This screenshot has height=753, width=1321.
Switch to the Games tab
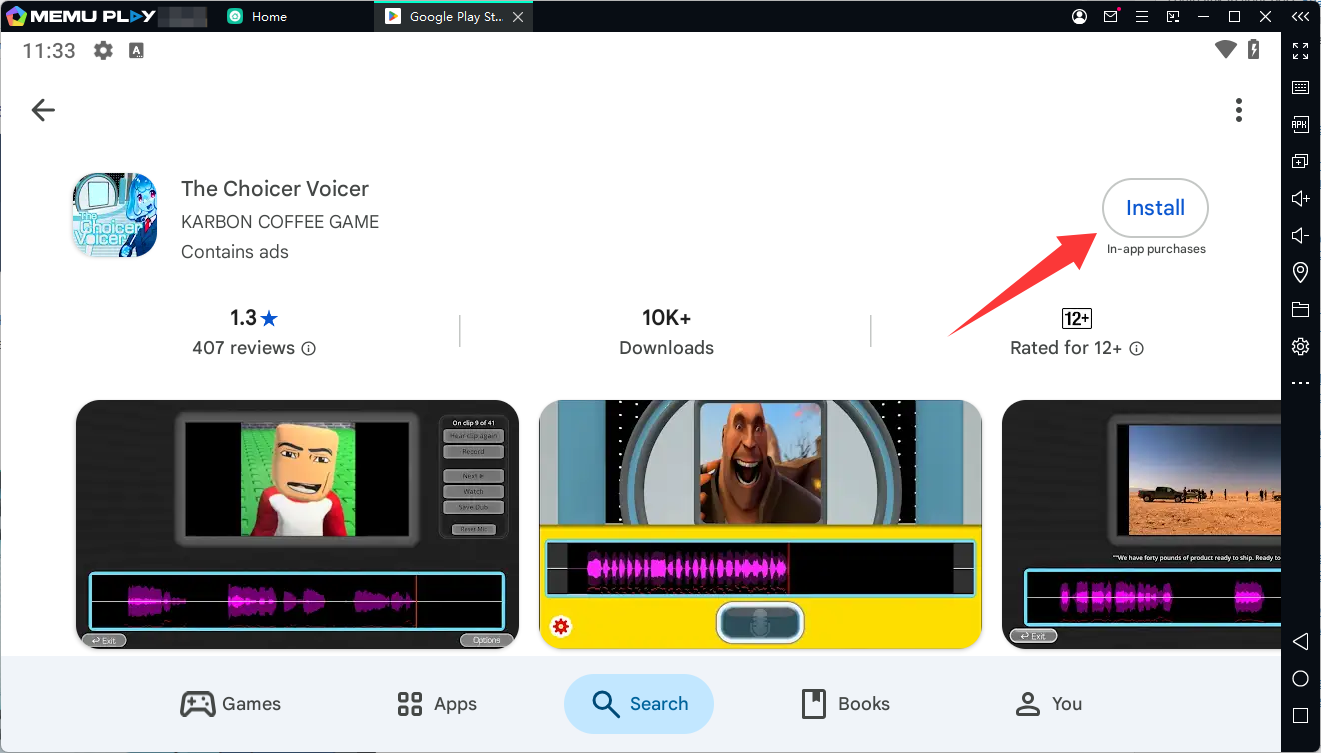pyautogui.click(x=231, y=704)
